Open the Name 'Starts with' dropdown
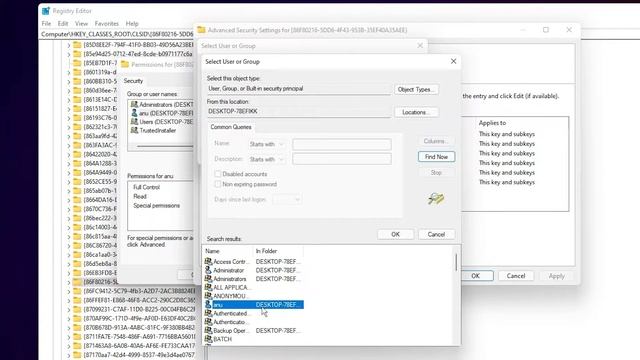 [x=267, y=144]
